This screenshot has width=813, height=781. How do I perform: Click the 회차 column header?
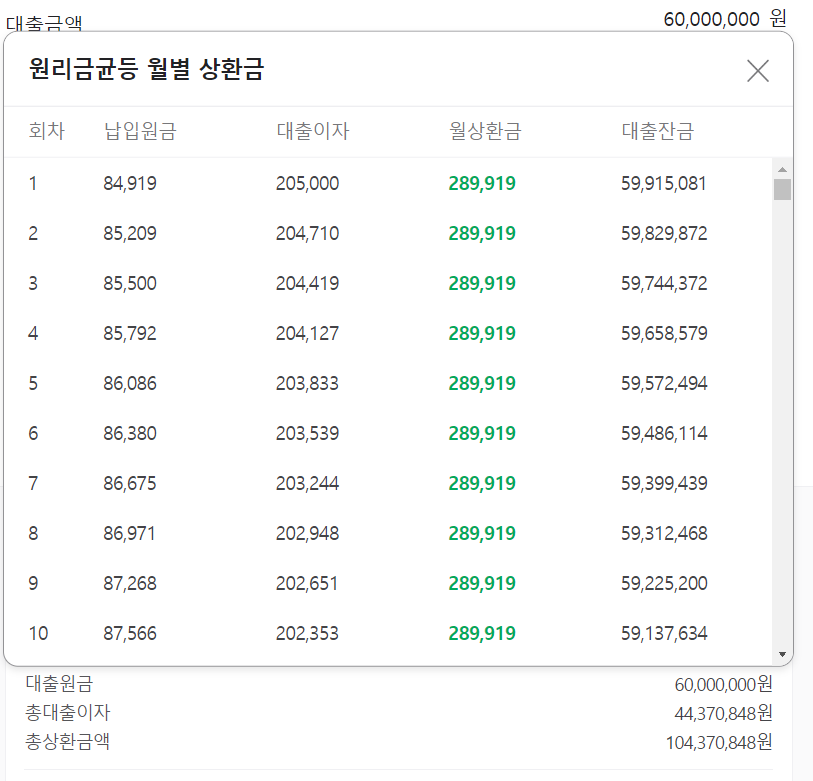(47, 131)
